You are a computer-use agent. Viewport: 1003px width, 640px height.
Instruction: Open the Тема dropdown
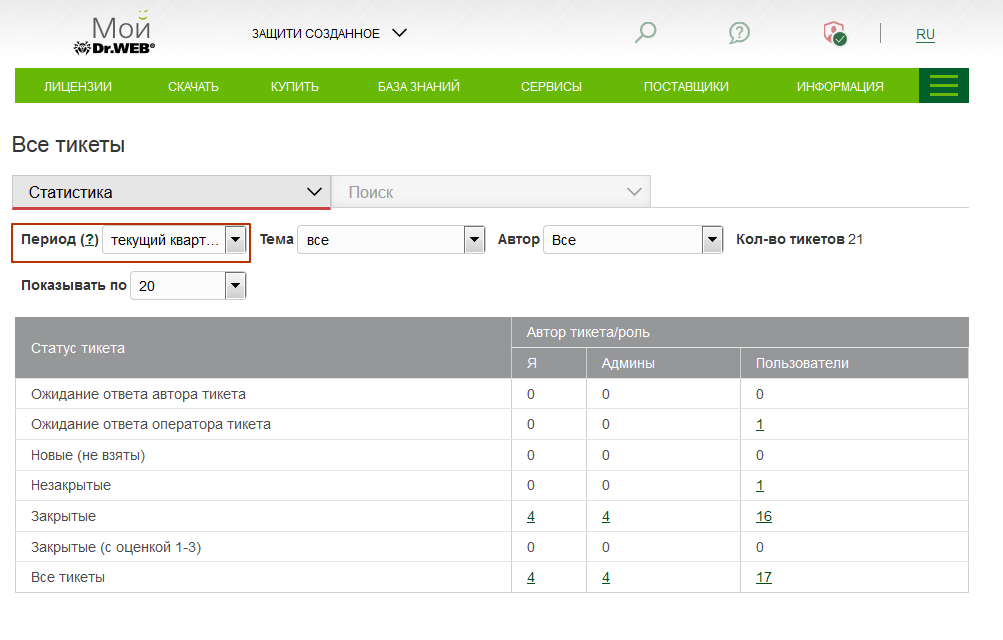(x=391, y=240)
